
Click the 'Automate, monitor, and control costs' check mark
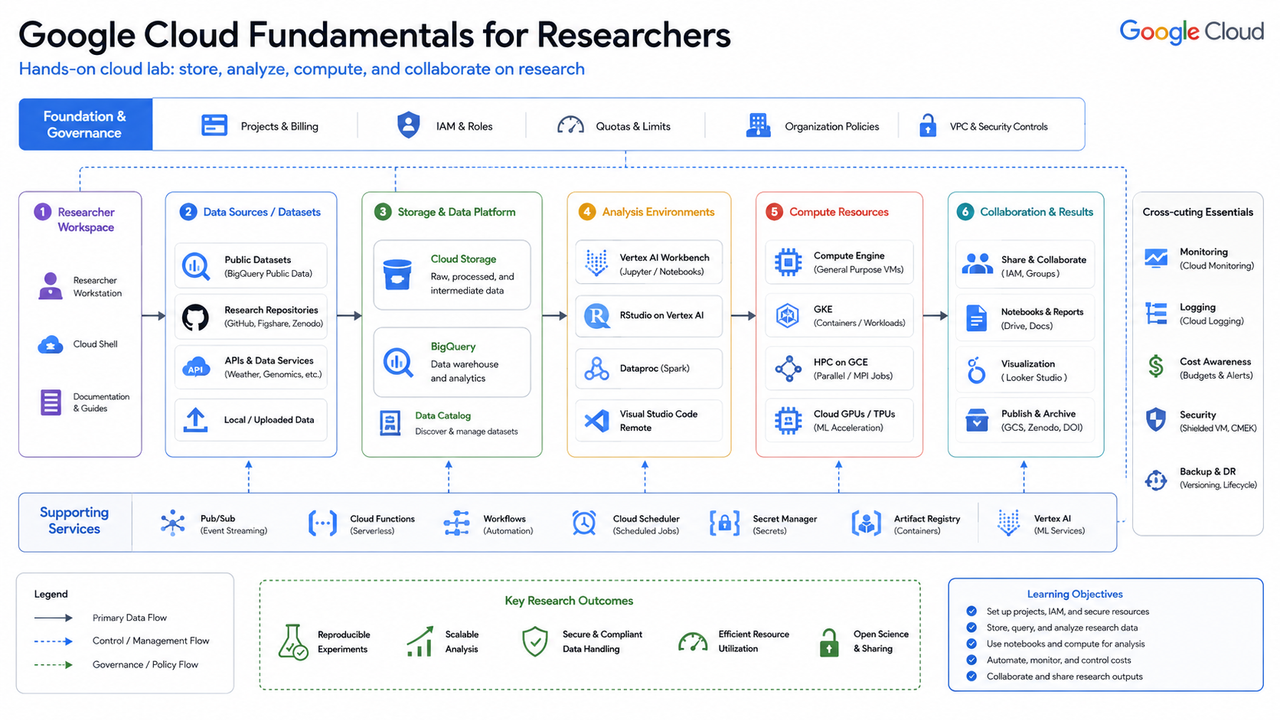971,660
